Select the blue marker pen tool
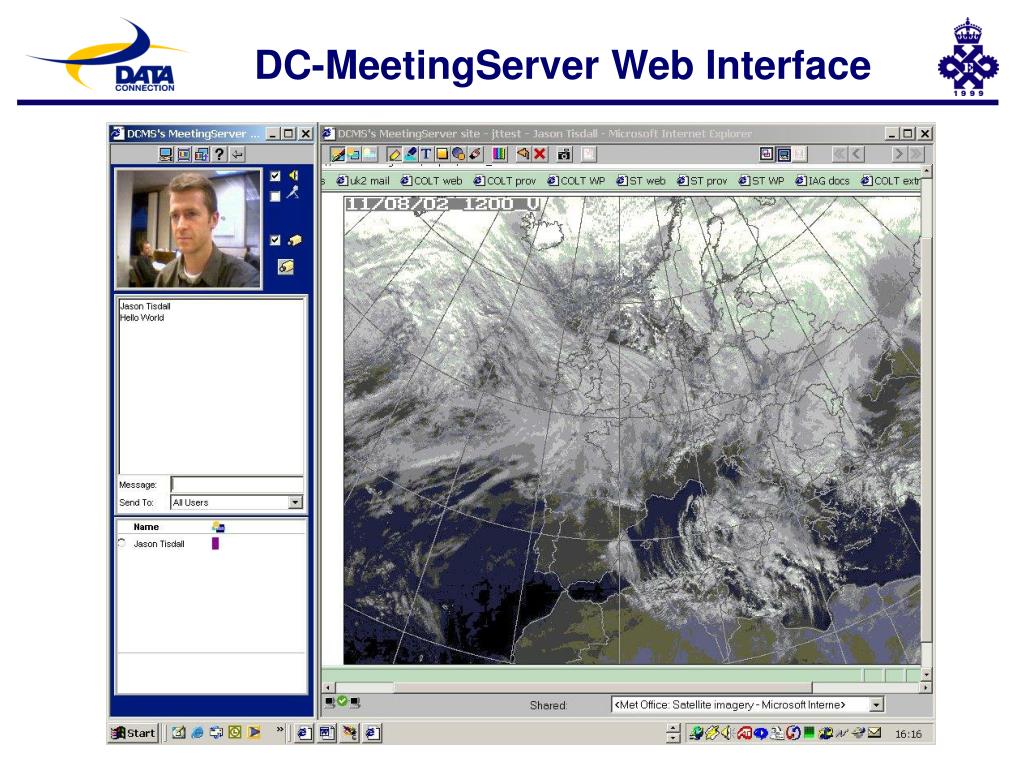Image resolution: width=1024 pixels, height=768 pixels. click(411, 154)
